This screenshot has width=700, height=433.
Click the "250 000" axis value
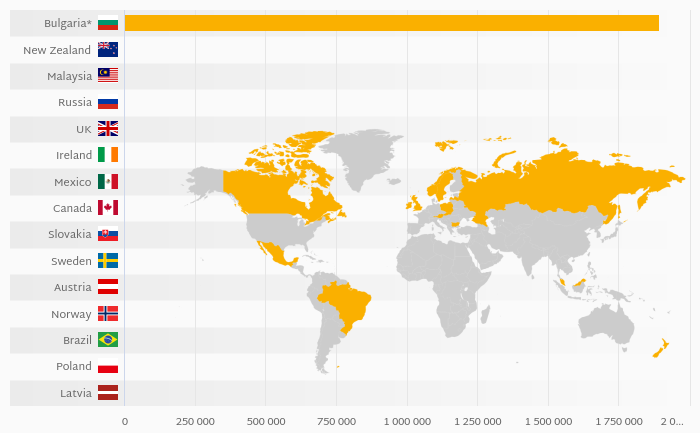[195, 421]
